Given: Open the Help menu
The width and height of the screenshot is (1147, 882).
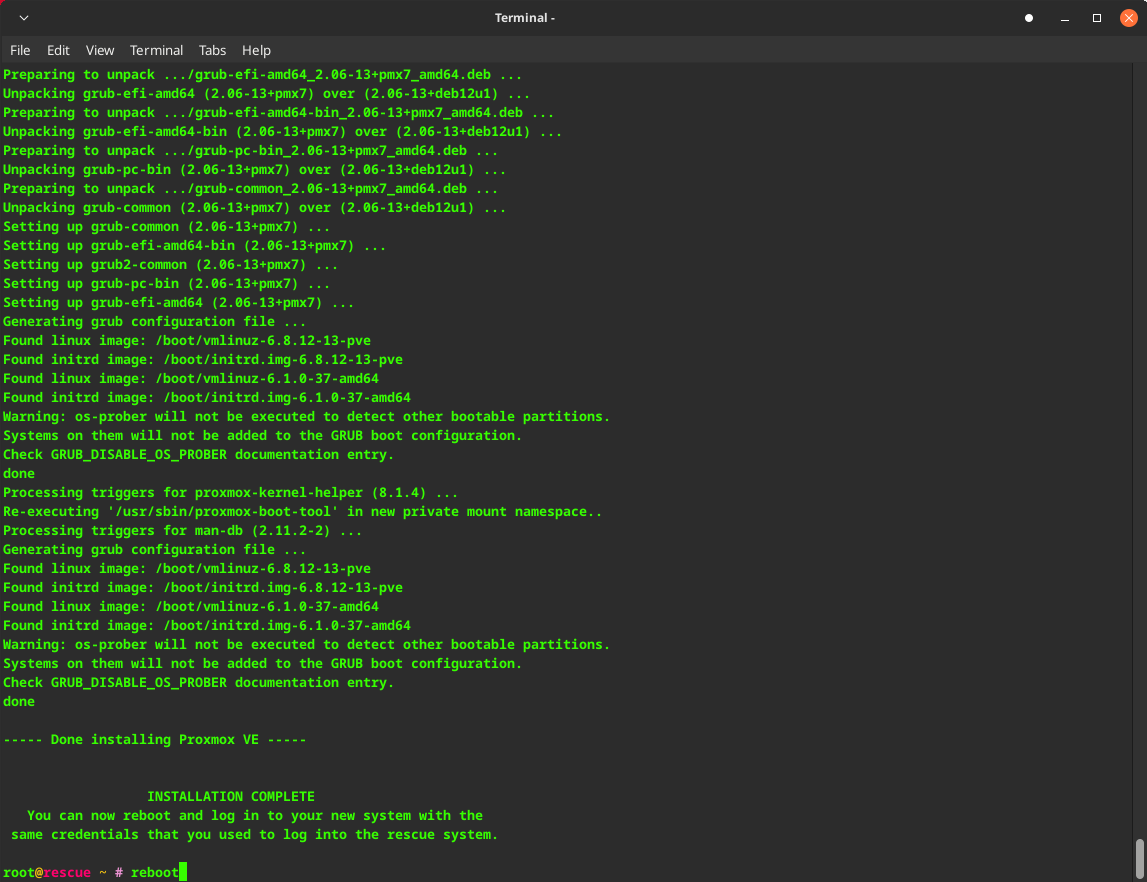Looking at the screenshot, I should point(256,50).
